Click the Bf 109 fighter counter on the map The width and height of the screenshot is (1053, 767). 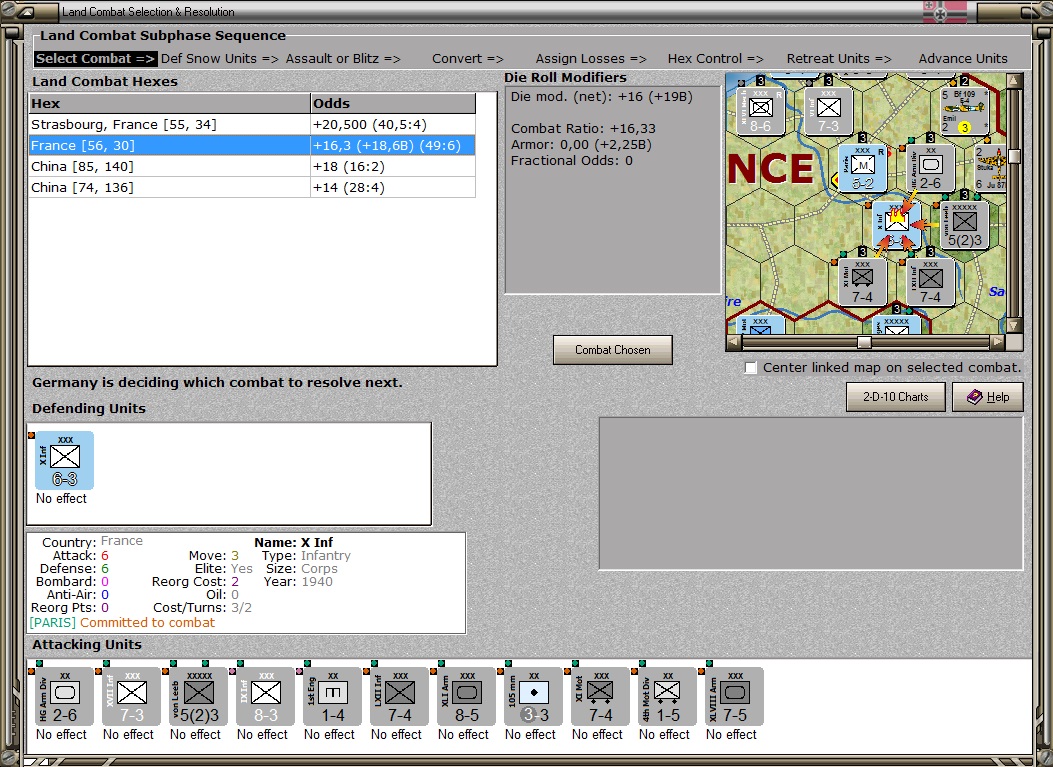[x=964, y=111]
